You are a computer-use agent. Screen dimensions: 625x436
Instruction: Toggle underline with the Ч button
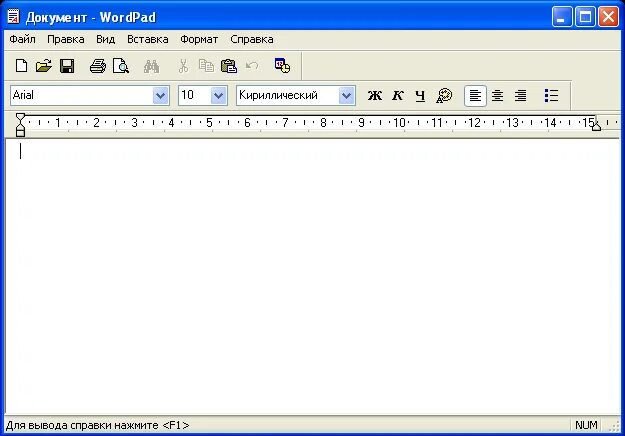point(420,96)
